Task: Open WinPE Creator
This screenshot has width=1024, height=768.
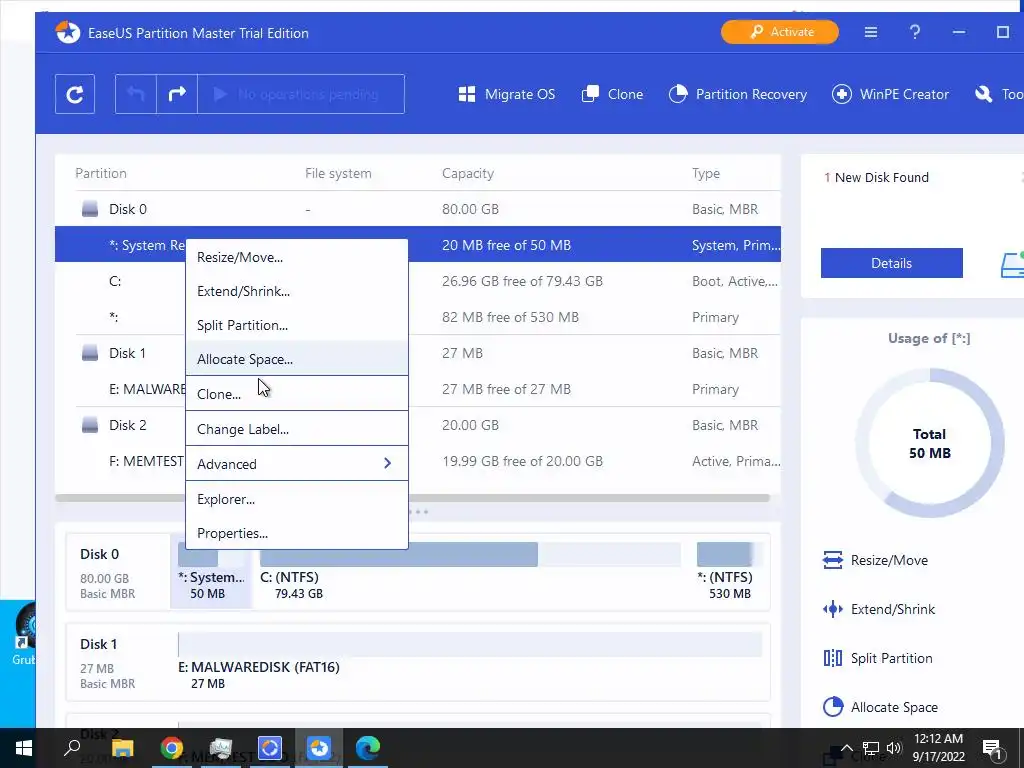Action: pos(890,94)
